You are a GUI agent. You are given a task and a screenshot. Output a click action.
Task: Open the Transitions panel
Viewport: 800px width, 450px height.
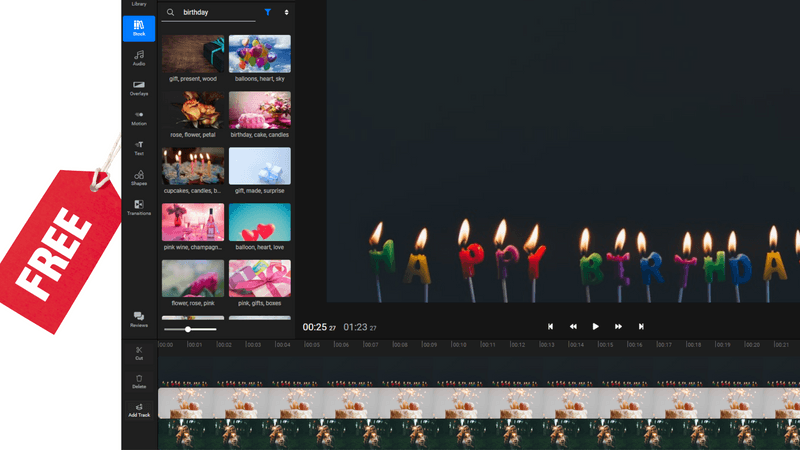(139, 207)
